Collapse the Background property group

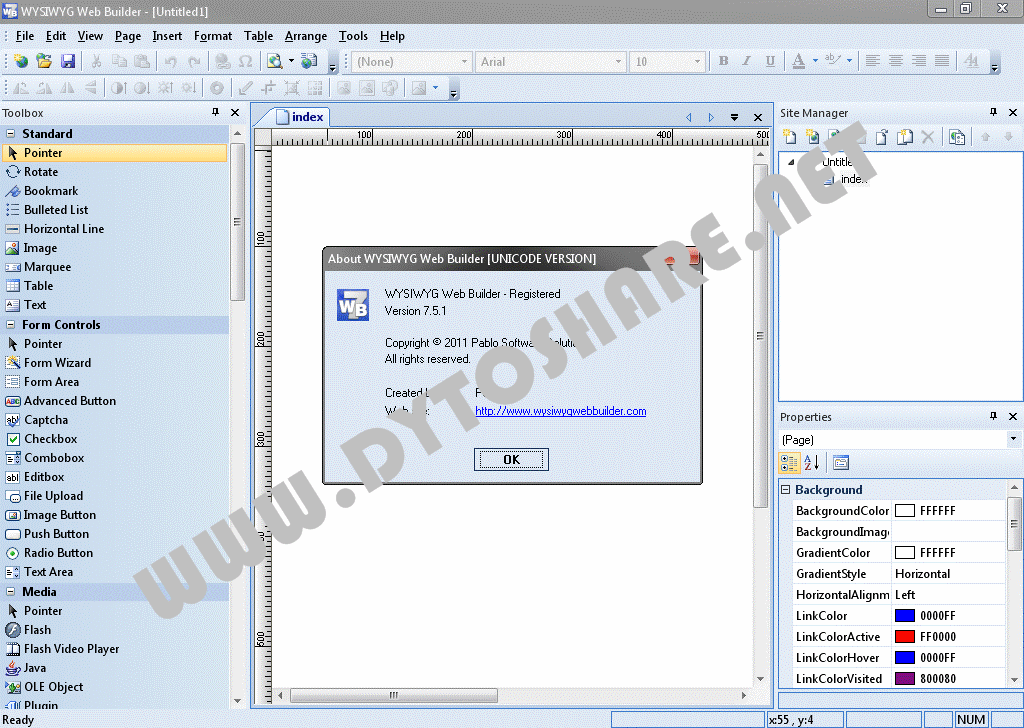[786, 490]
